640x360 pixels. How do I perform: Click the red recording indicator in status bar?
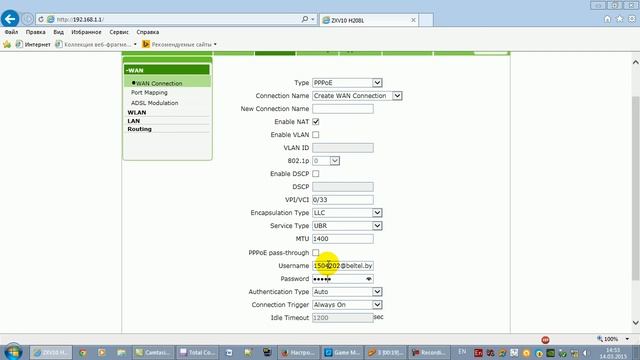545,340
